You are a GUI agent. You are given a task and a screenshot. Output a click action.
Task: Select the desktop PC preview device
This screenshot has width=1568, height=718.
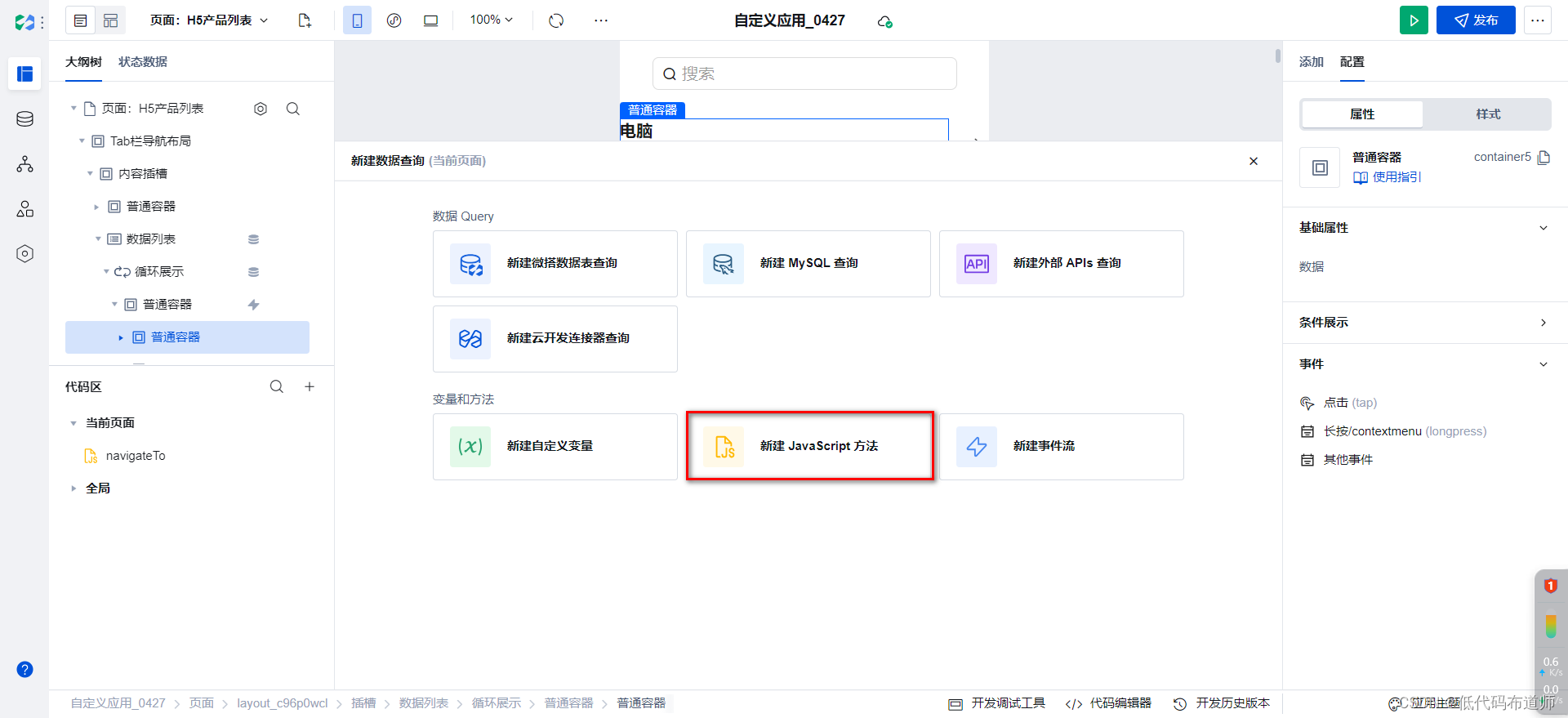pos(430,20)
